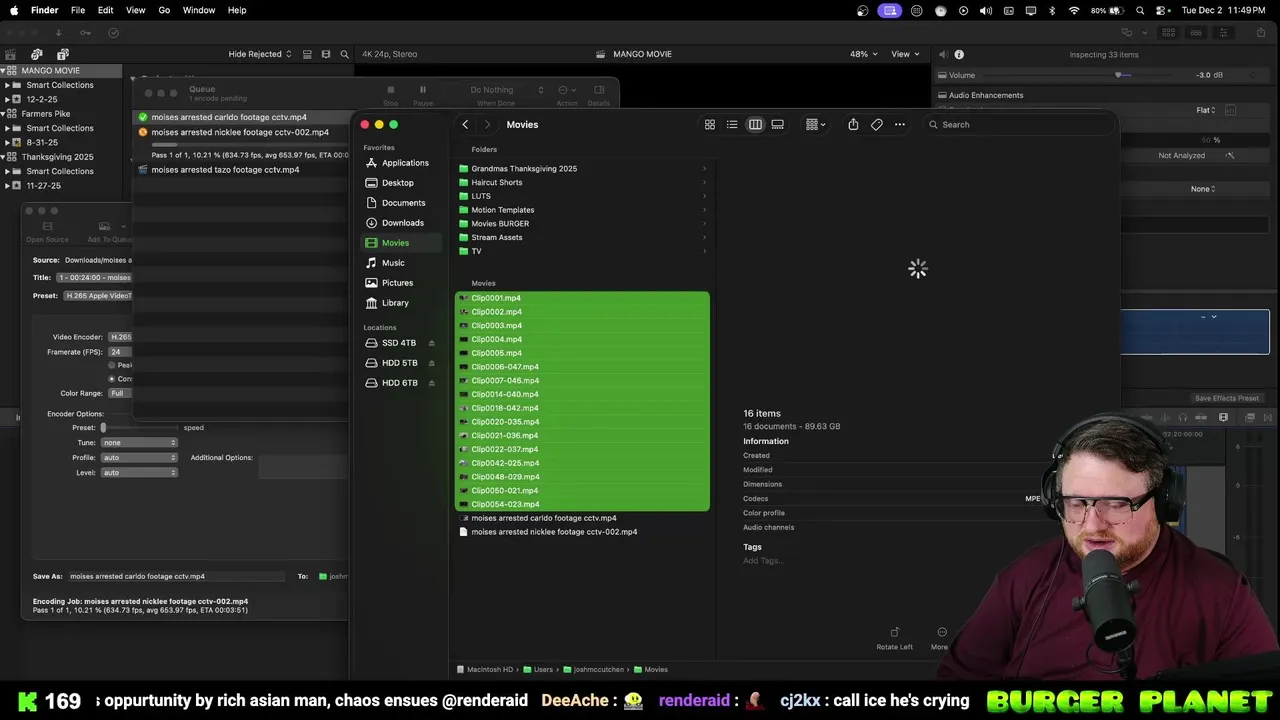This screenshot has width=1280, height=720.
Task: Select the Farmers Pike library
Action: pos(46,114)
